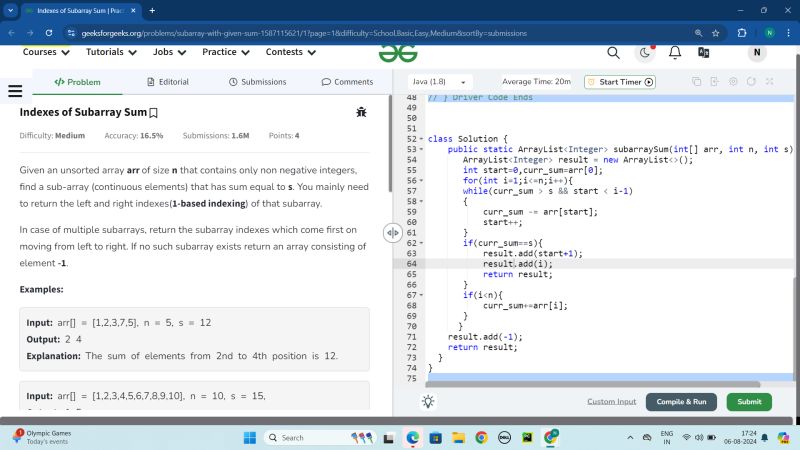Toggle dark mode moon icon
Image resolution: width=800 pixels, height=450 pixels.
click(x=645, y=53)
